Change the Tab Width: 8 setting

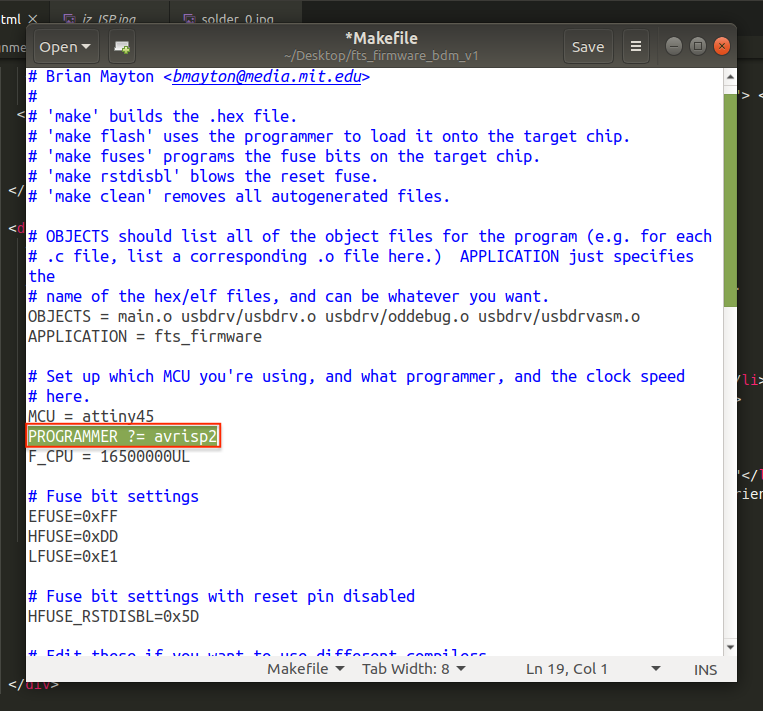pos(414,669)
